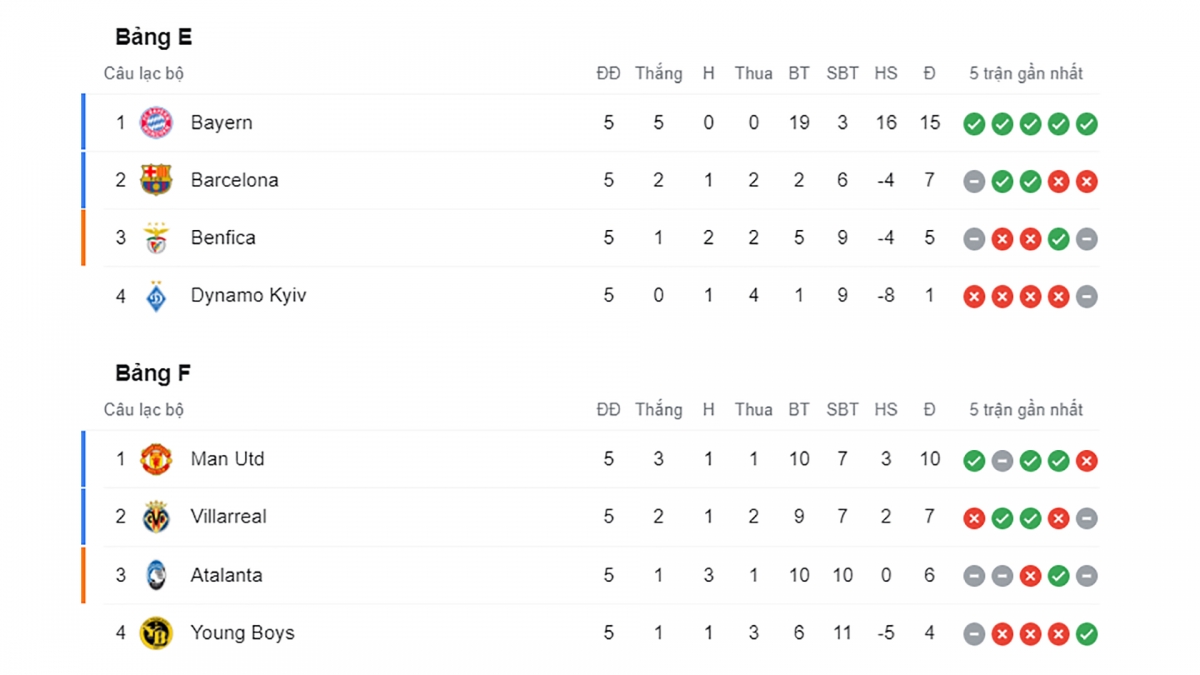Screen dimensions: 1200x675
Task: Click Bayern's first green win checkmark
Action: (974, 124)
